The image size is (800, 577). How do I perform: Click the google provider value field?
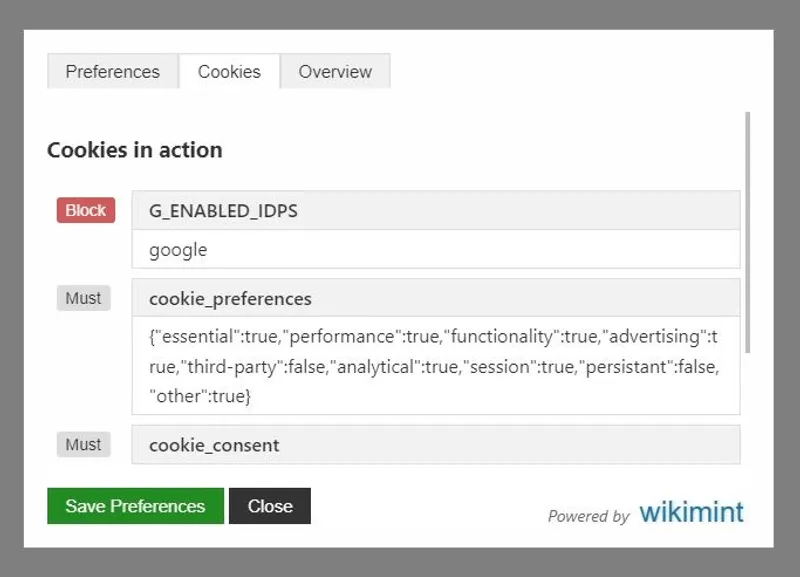click(x=435, y=249)
